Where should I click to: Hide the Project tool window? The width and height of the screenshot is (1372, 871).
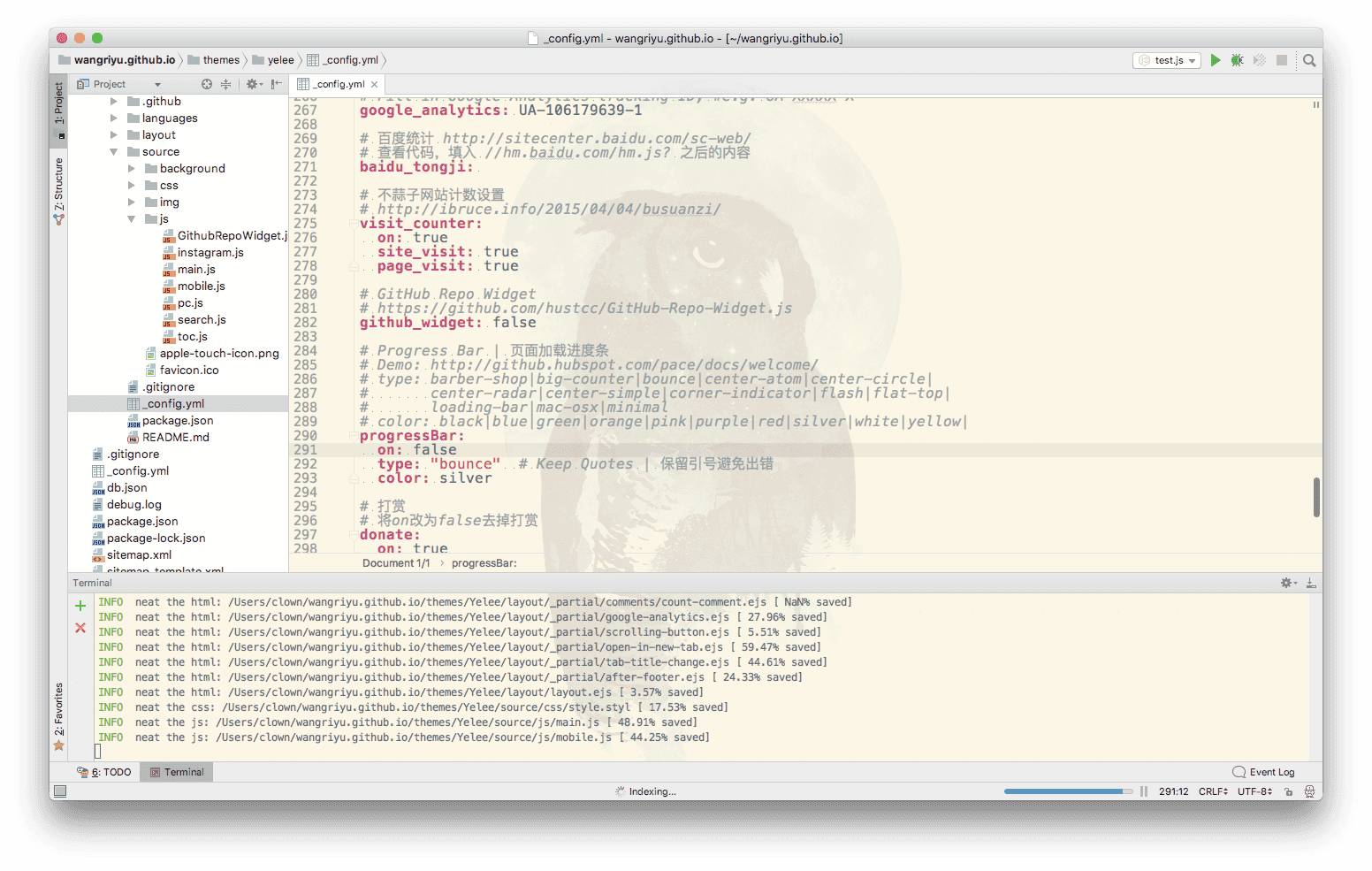277,84
